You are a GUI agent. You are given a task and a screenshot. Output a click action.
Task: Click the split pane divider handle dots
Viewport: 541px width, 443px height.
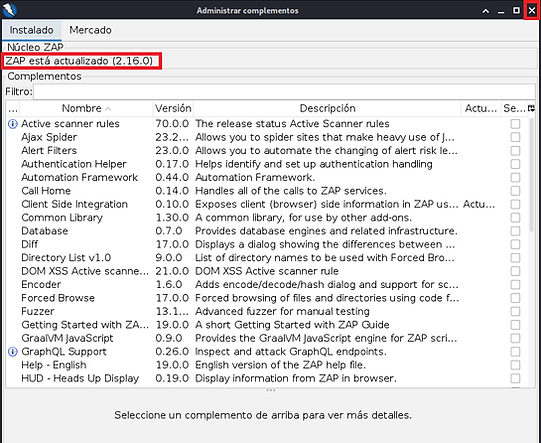[270, 391]
